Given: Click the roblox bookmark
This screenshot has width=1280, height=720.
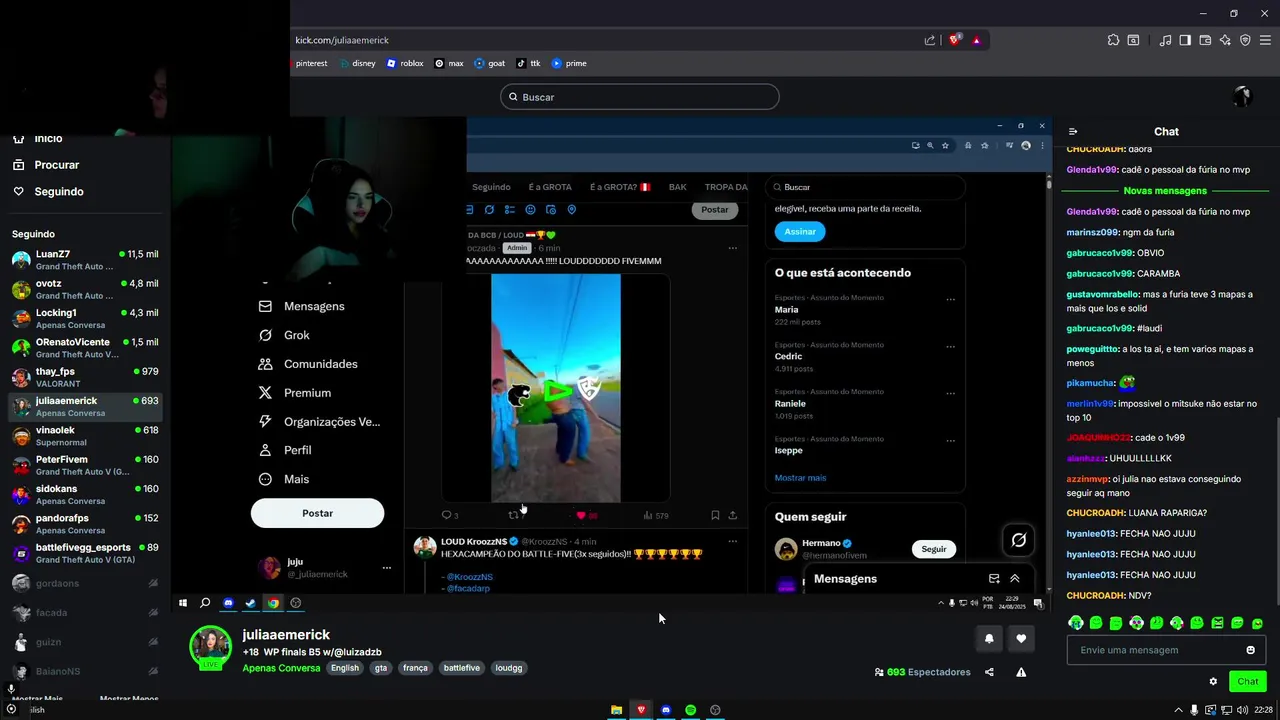Looking at the screenshot, I should (405, 63).
